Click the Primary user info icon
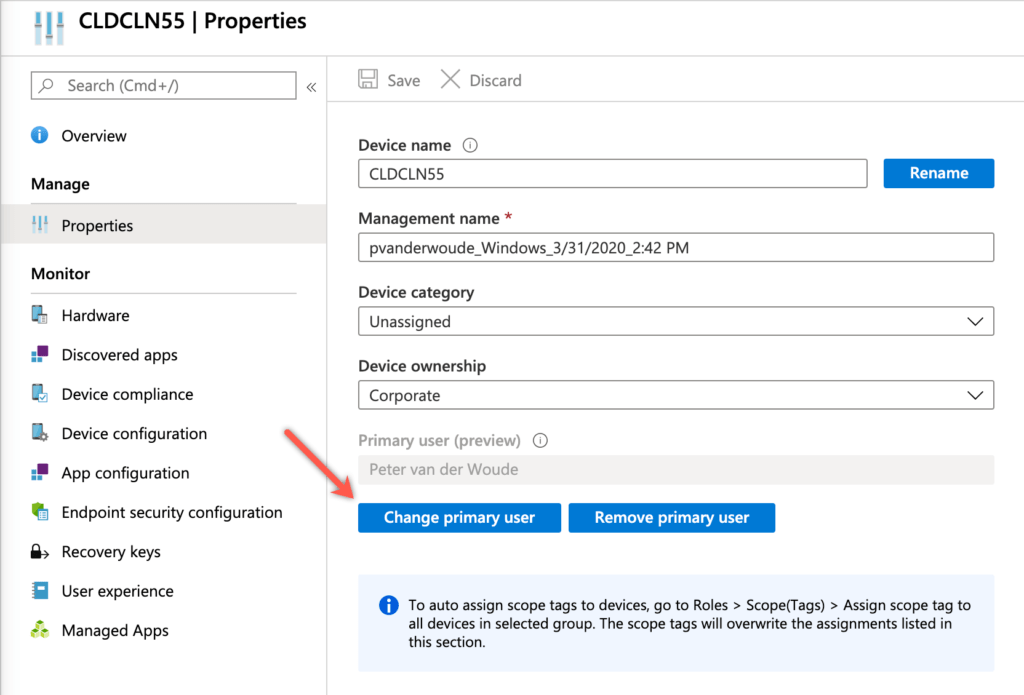The height and width of the screenshot is (695, 1024). 540,440
